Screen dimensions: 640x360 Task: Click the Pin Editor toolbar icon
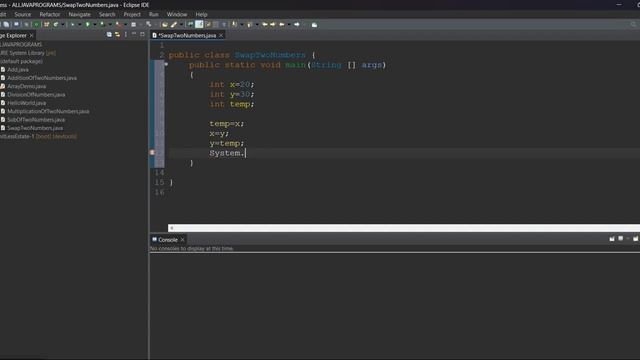click(314, 24)
